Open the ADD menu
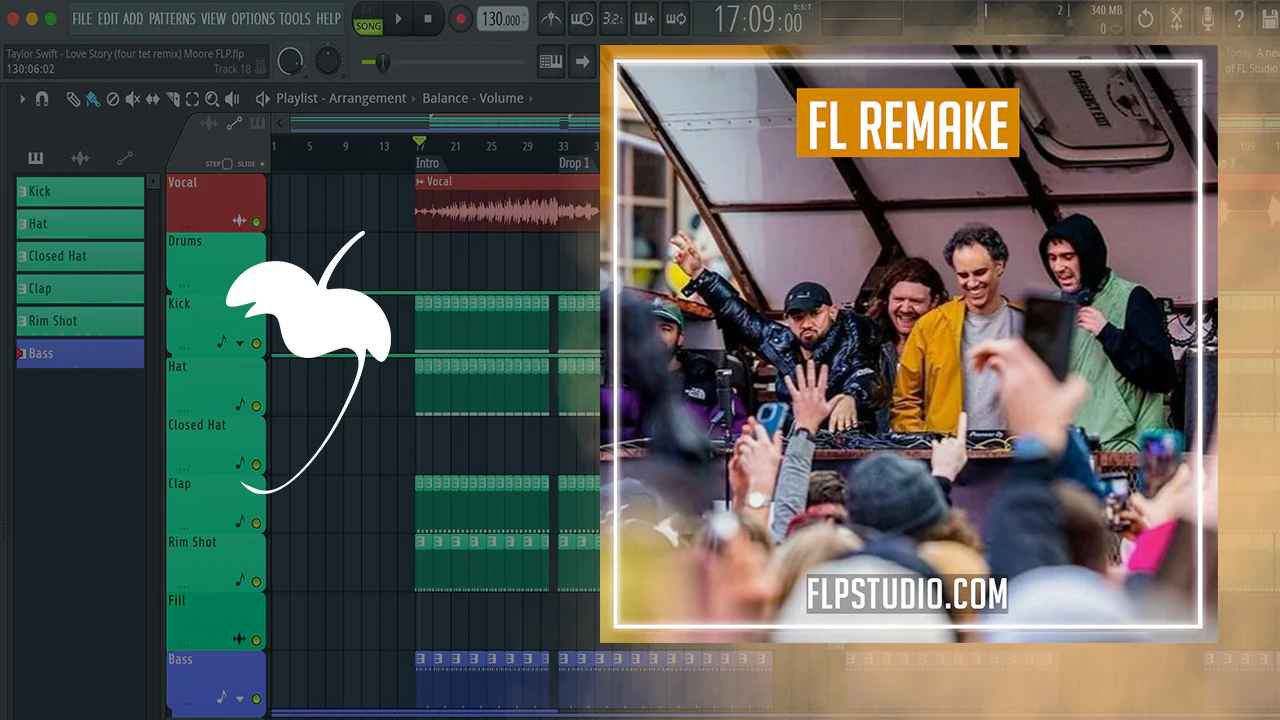 pyautogui.click(x=133, y=19)
